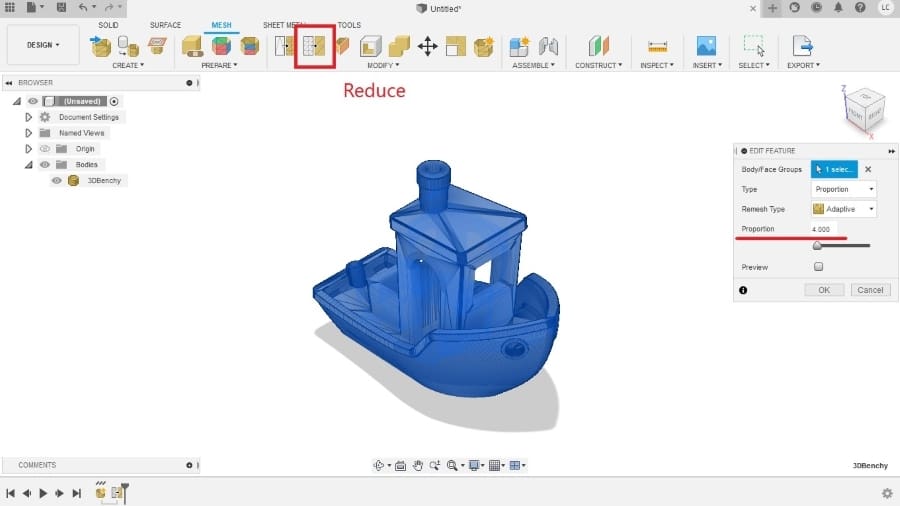900x506 pixels.
Task: Open the PREPARE dropdown menu
Action: click(219, 65)
